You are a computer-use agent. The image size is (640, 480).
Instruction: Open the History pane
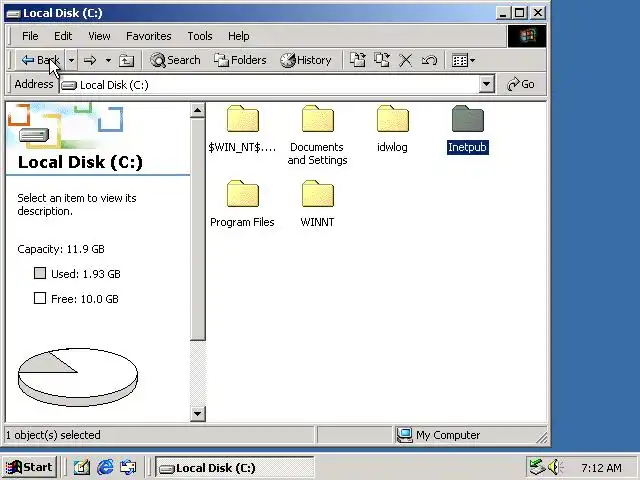[x=306, y=60]
